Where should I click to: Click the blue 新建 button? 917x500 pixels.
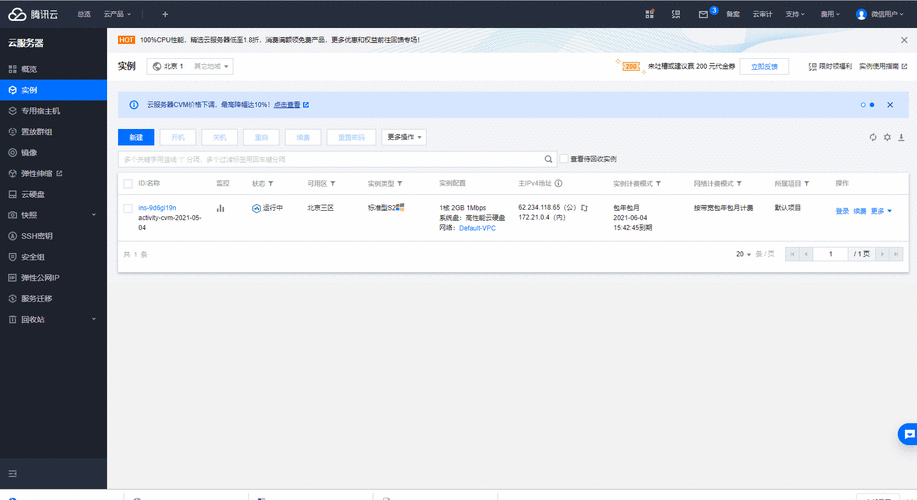[x=136, y=137]
